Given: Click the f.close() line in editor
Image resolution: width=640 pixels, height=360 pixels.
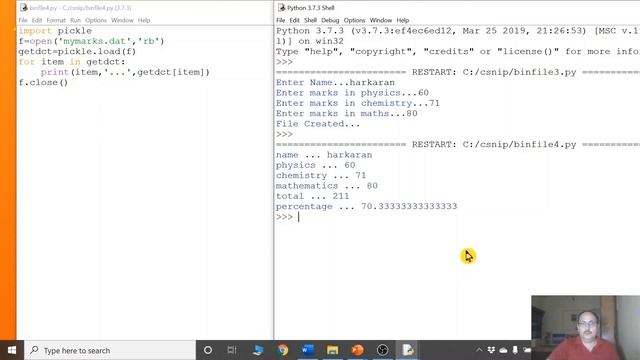Looking at the screenshot, I should point(43,82).
